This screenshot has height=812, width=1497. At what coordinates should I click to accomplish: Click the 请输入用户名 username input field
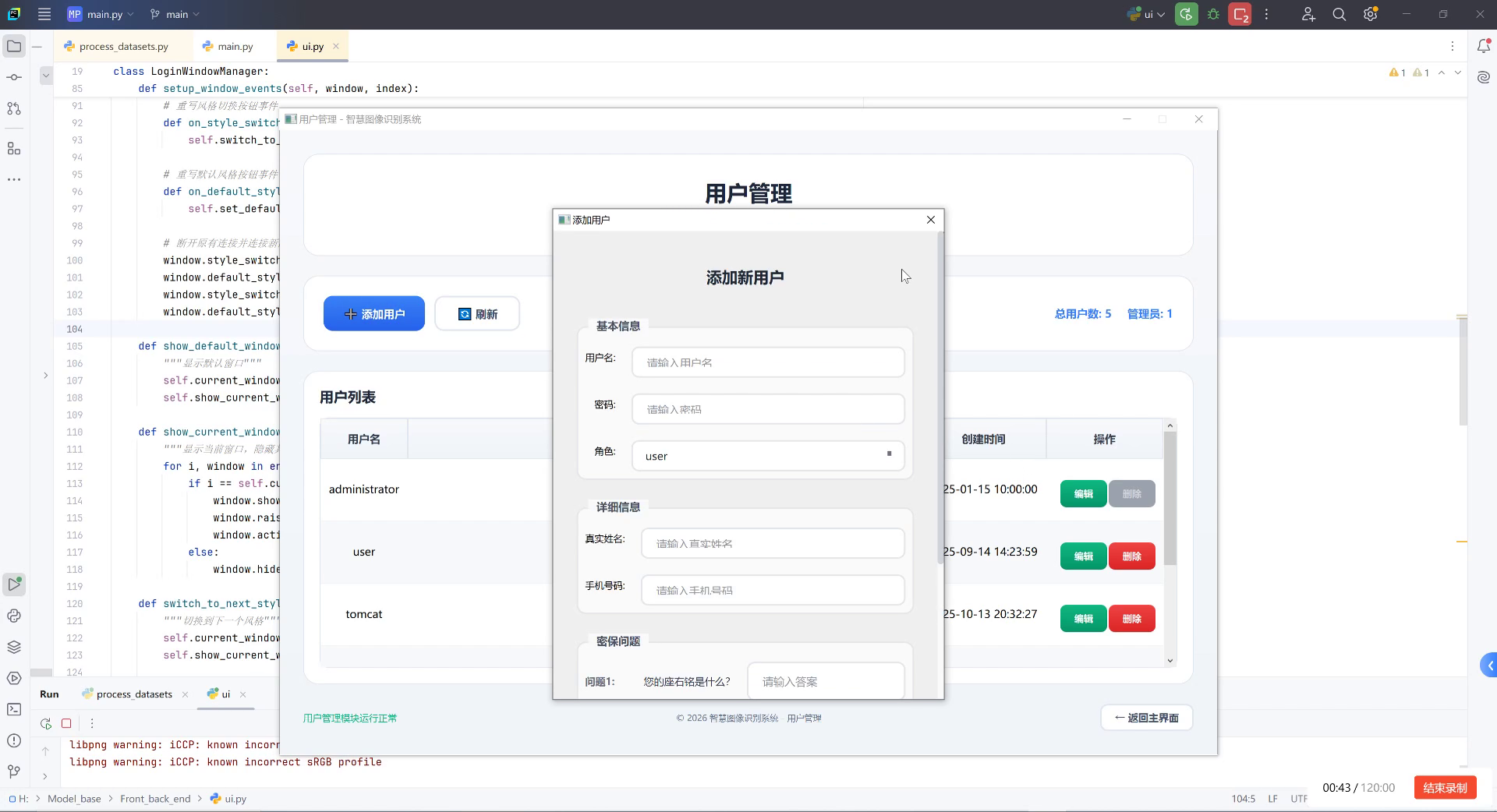click(x=767, y=362)
